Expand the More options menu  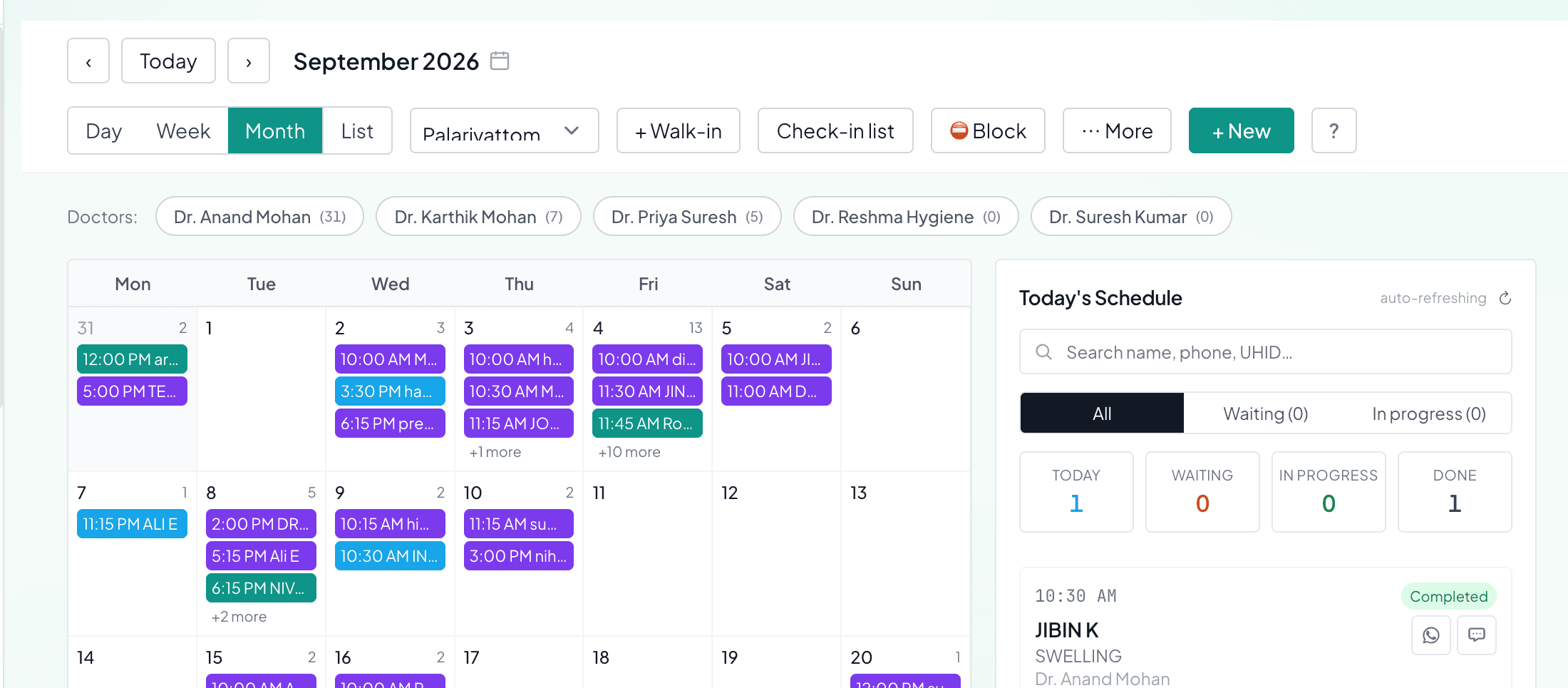[1117, 131]
